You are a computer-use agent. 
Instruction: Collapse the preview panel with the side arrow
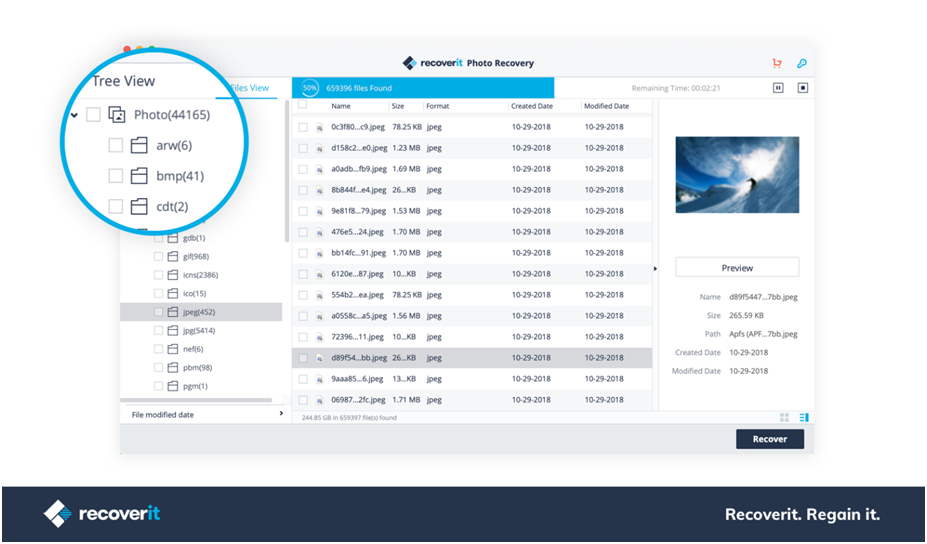click(656, 268)
